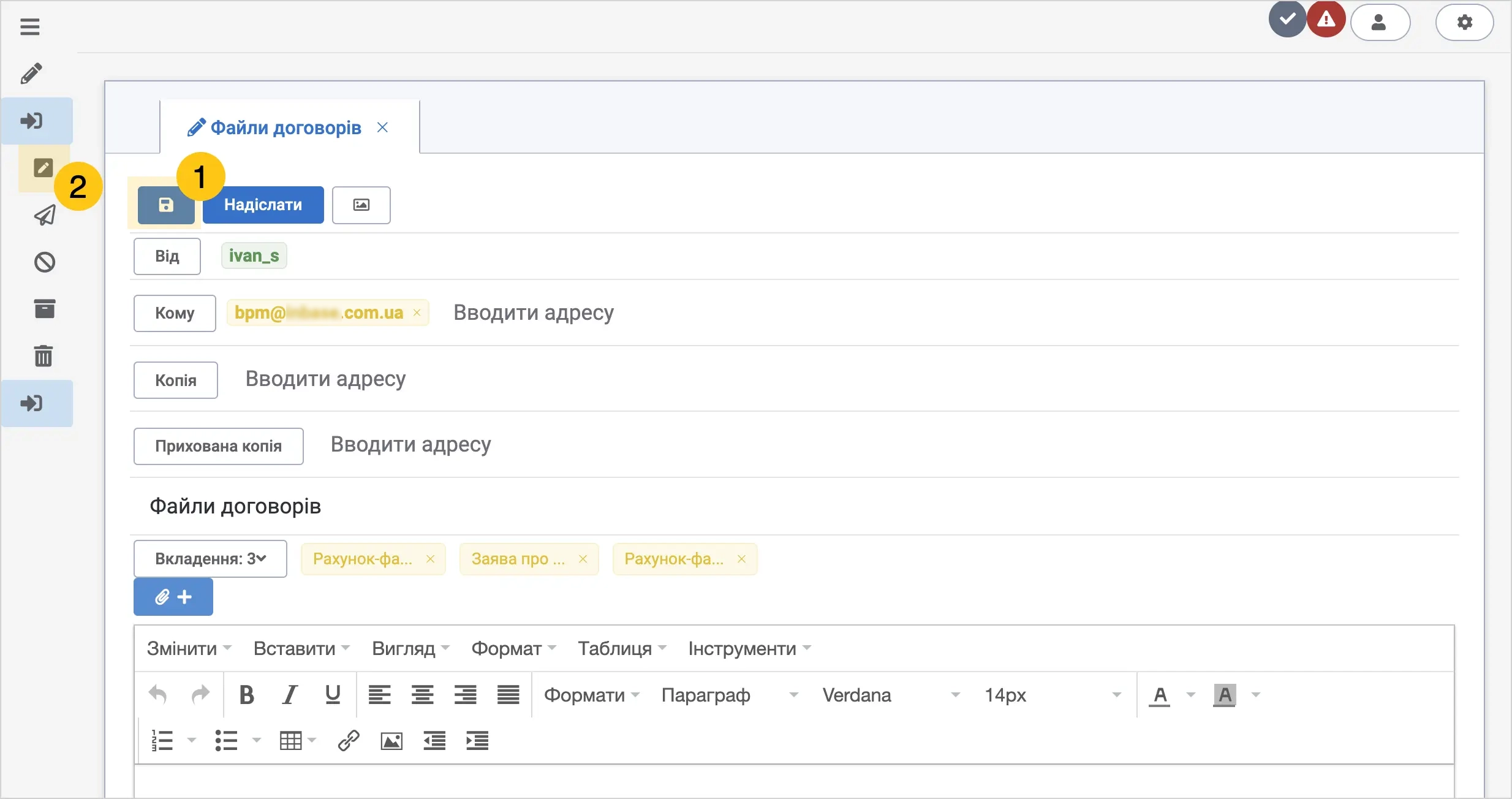Screen dimensions: 1512x799
Task: Click the Від button
Action: coord(167,256)
